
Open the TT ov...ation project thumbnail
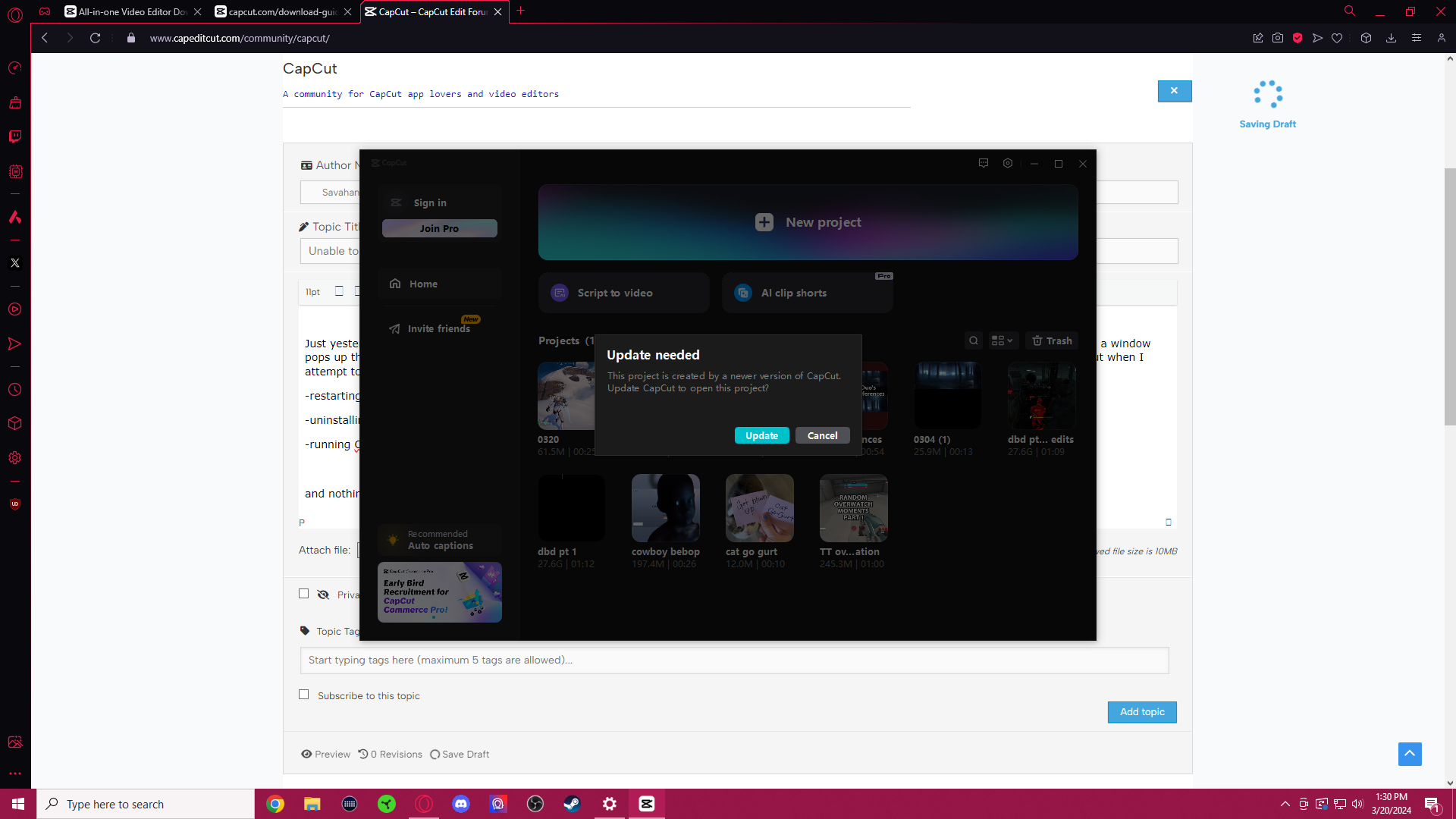point(854,508)
